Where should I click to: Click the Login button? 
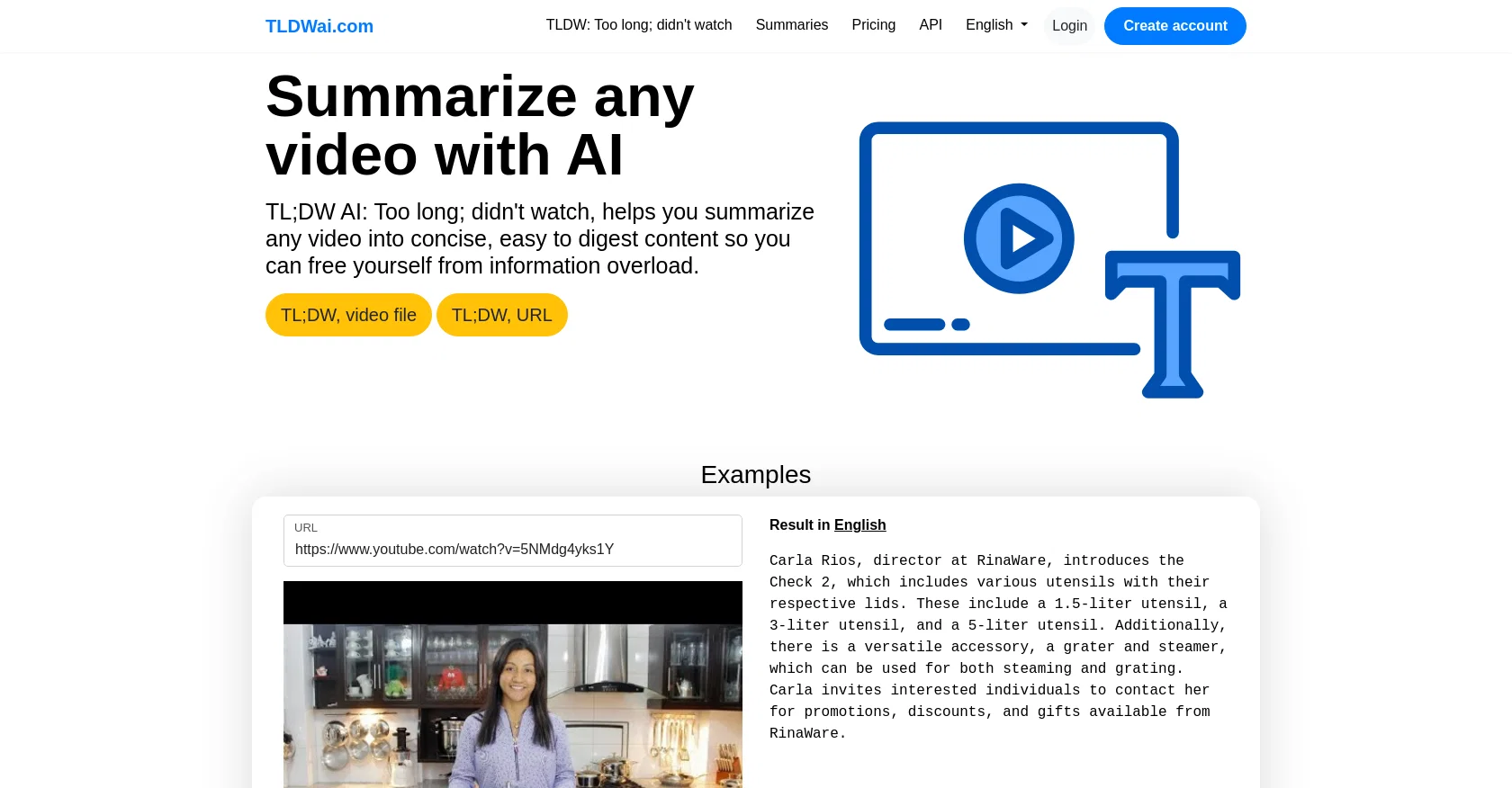click(1069, 26)
